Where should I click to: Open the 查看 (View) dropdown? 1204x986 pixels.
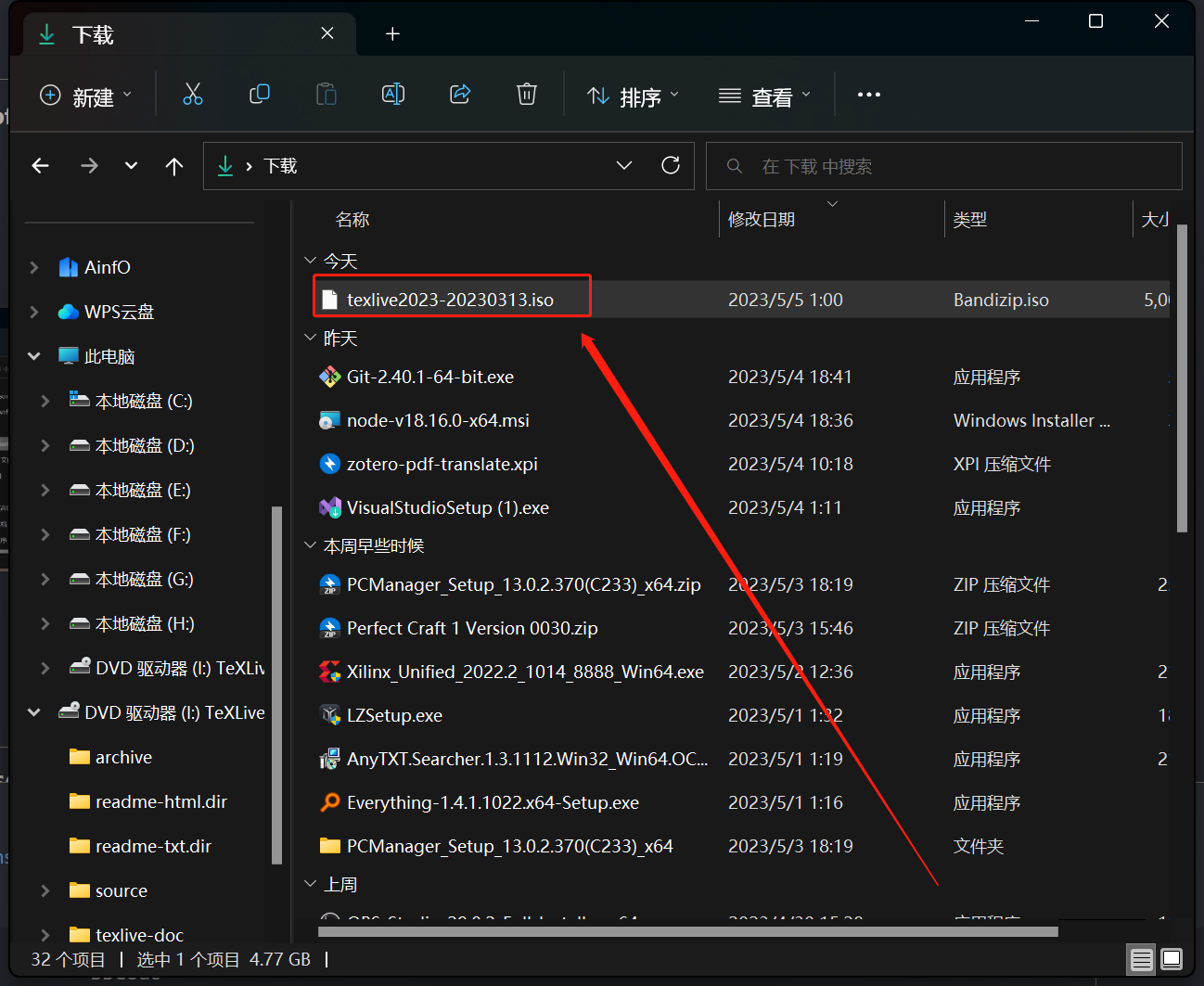point(764,96)
